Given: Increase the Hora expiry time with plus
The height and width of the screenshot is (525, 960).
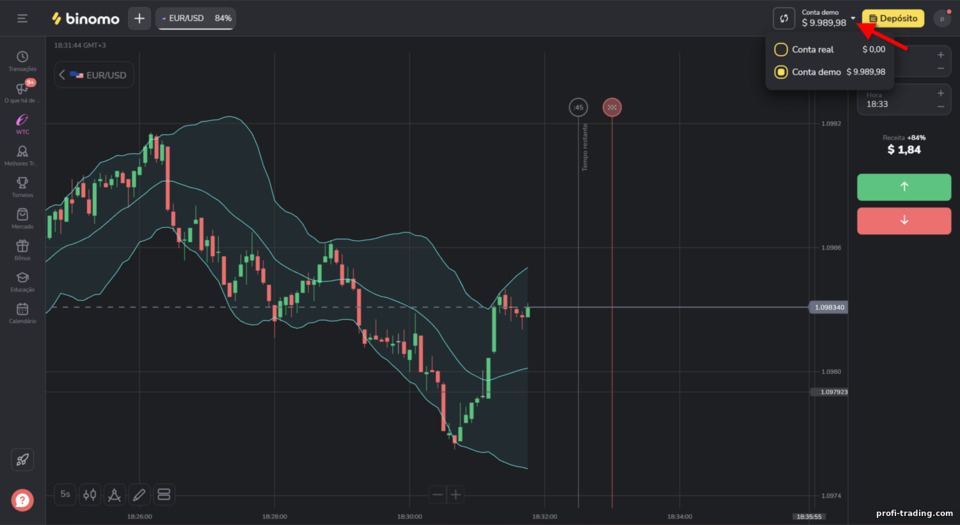Looking at the screenshot, I should pyautogui.click(x=940, y=93).
